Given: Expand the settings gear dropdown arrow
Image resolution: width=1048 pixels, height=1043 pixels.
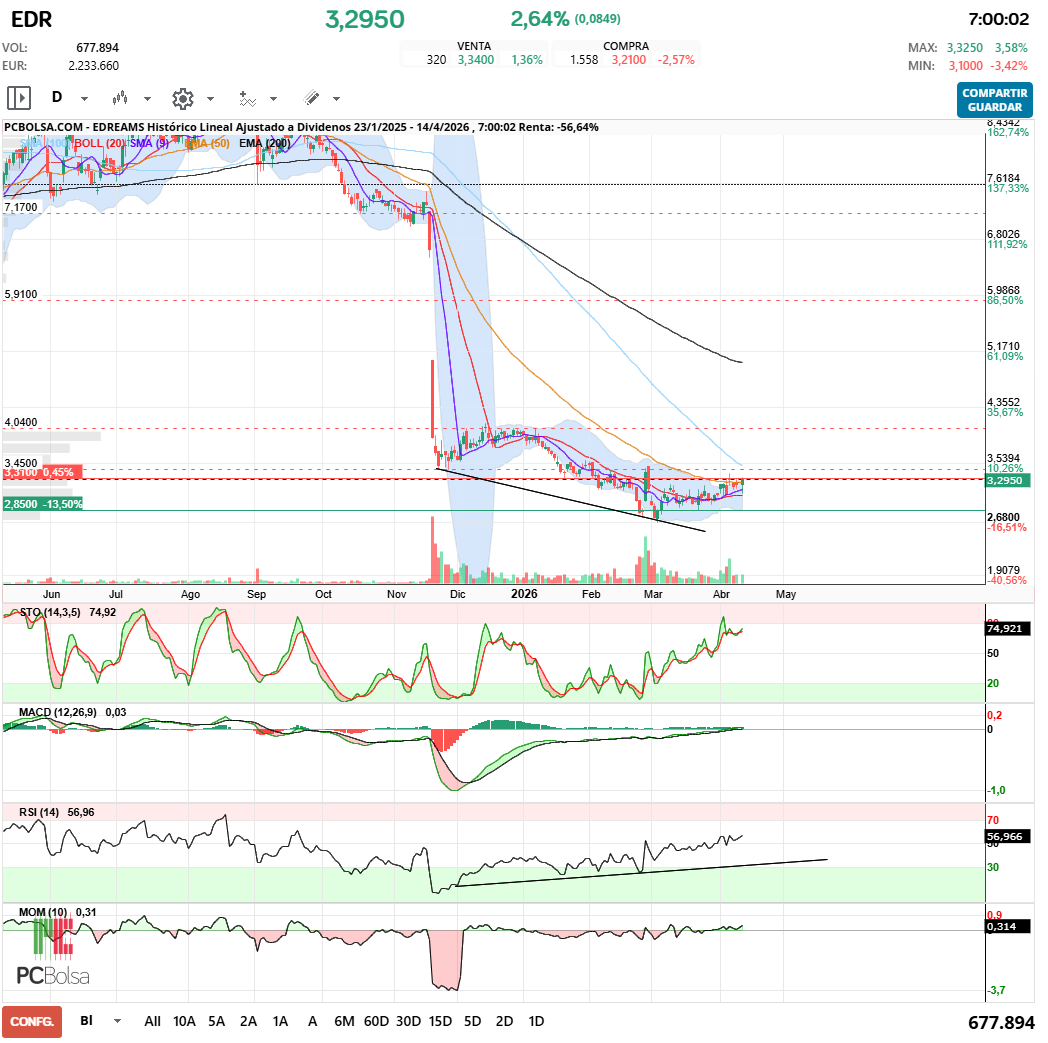Looking at the screenshot, I should (211, 99).
